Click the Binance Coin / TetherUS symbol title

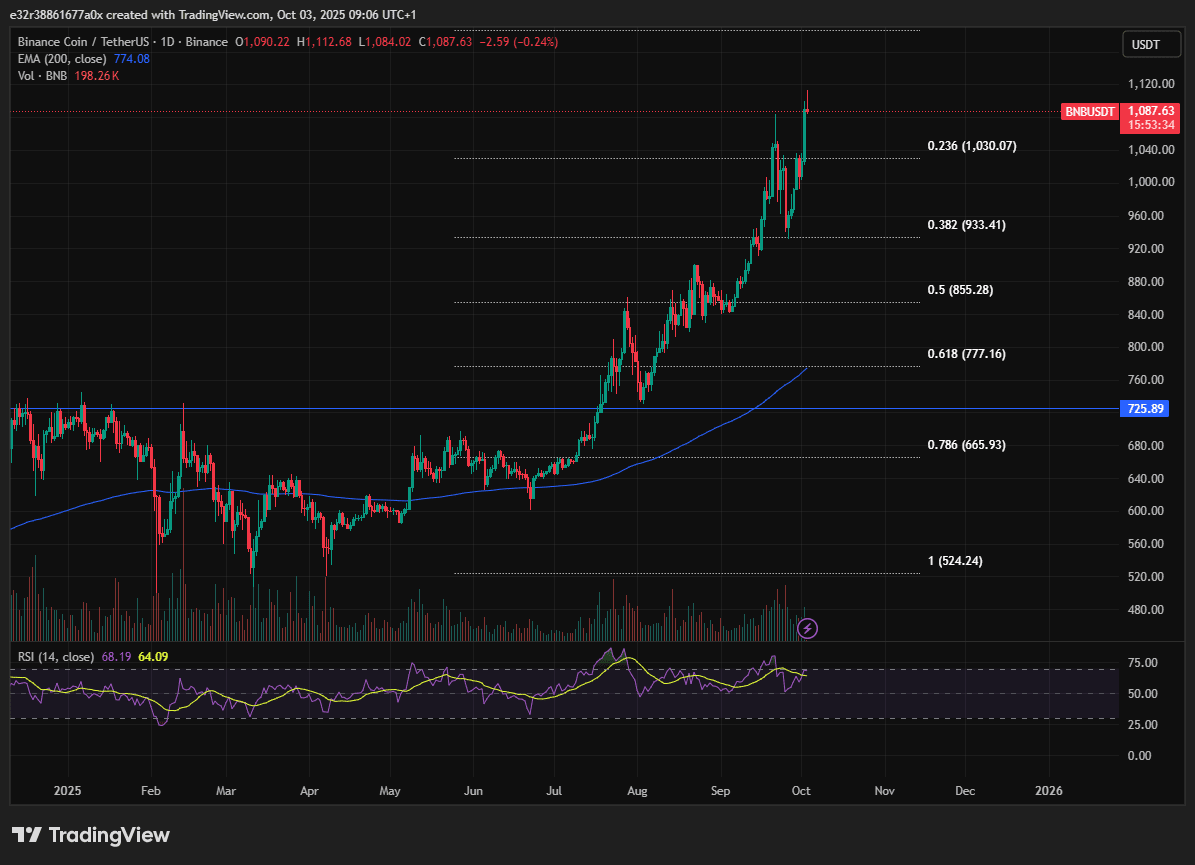tap(83, 42)
